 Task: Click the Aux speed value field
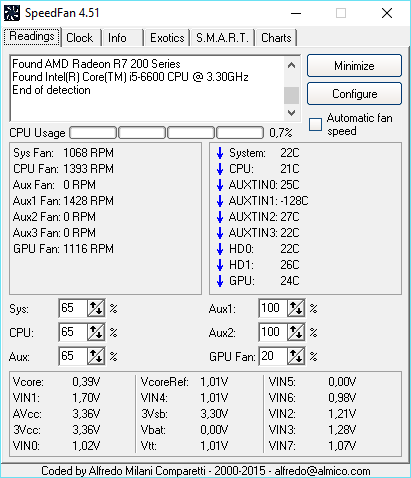73,356
